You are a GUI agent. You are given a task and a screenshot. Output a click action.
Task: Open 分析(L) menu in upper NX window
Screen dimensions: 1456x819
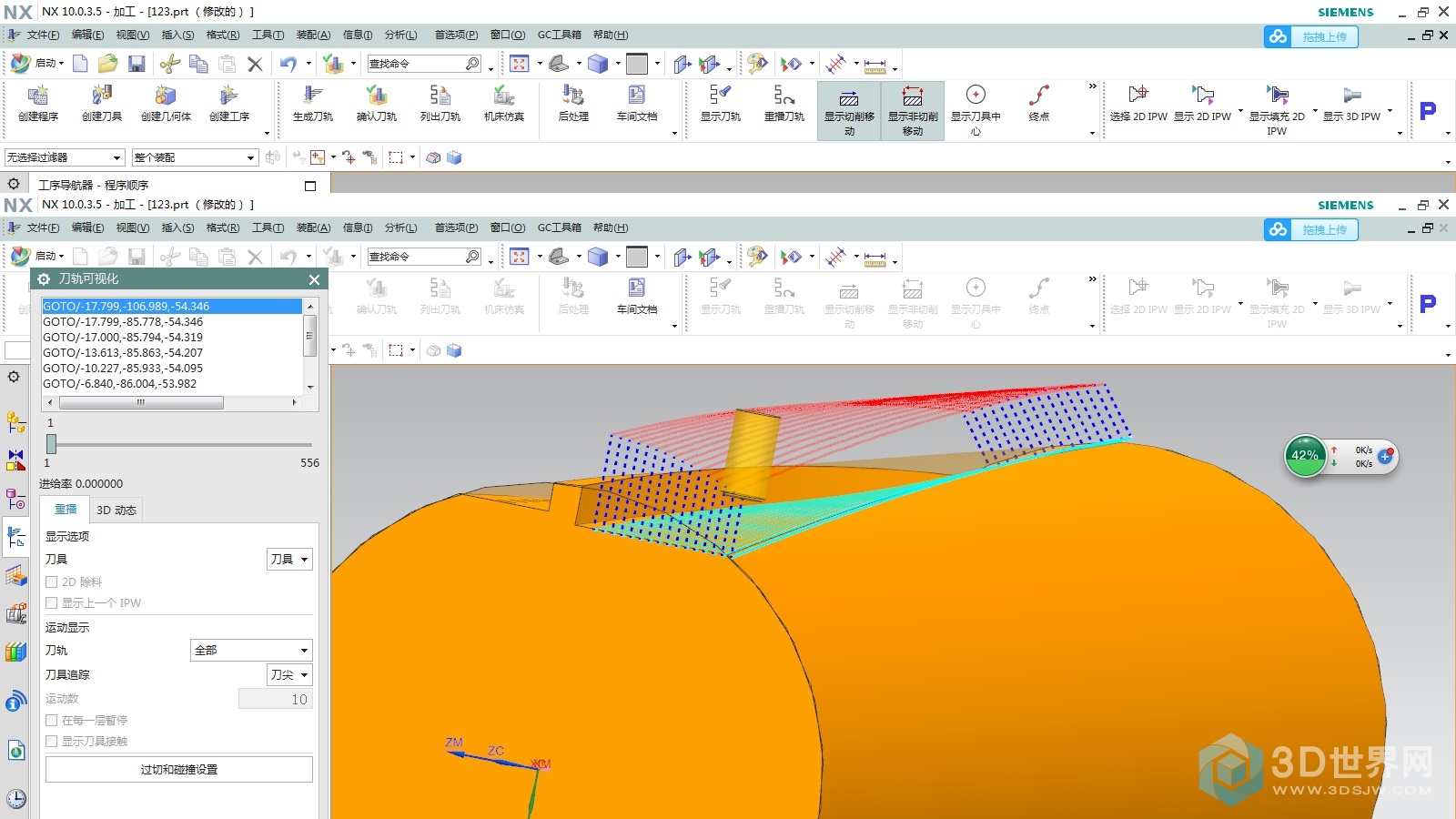(x=400, y=35)
